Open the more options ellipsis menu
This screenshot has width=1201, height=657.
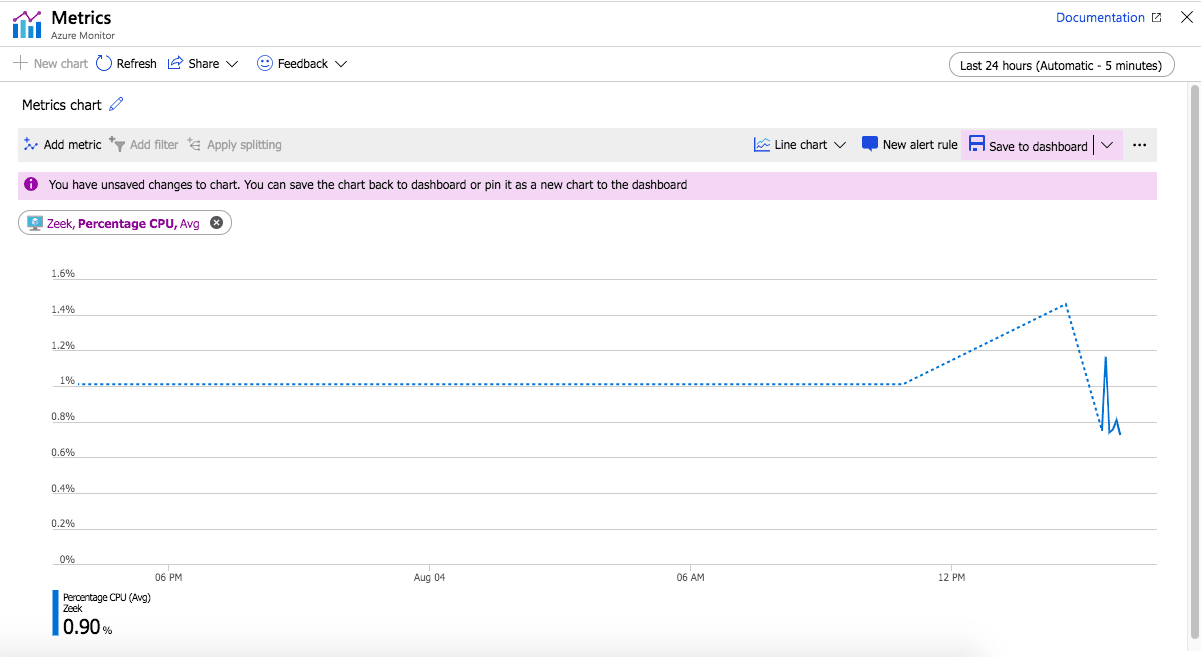[1139, 145]
